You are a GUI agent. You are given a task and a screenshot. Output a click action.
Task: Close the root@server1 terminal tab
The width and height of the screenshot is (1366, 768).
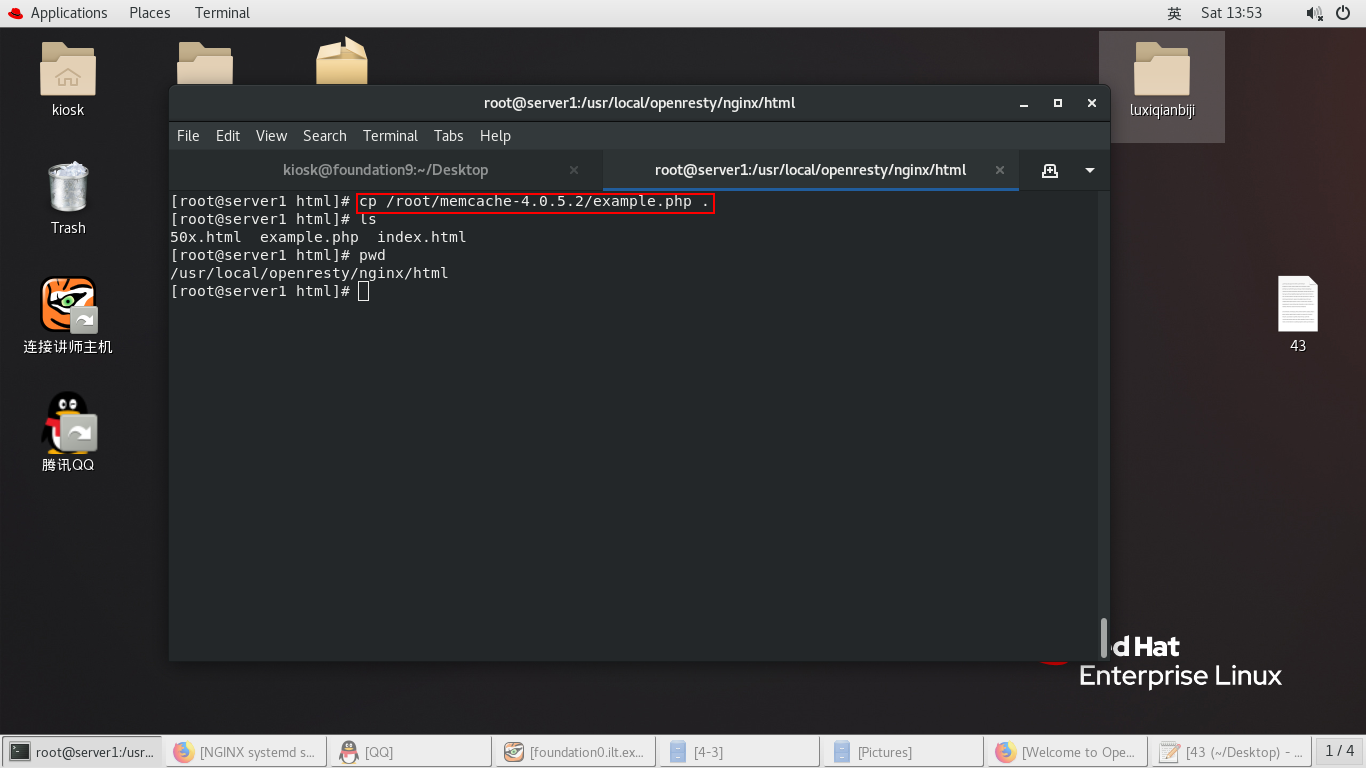tap(1000, 170)
